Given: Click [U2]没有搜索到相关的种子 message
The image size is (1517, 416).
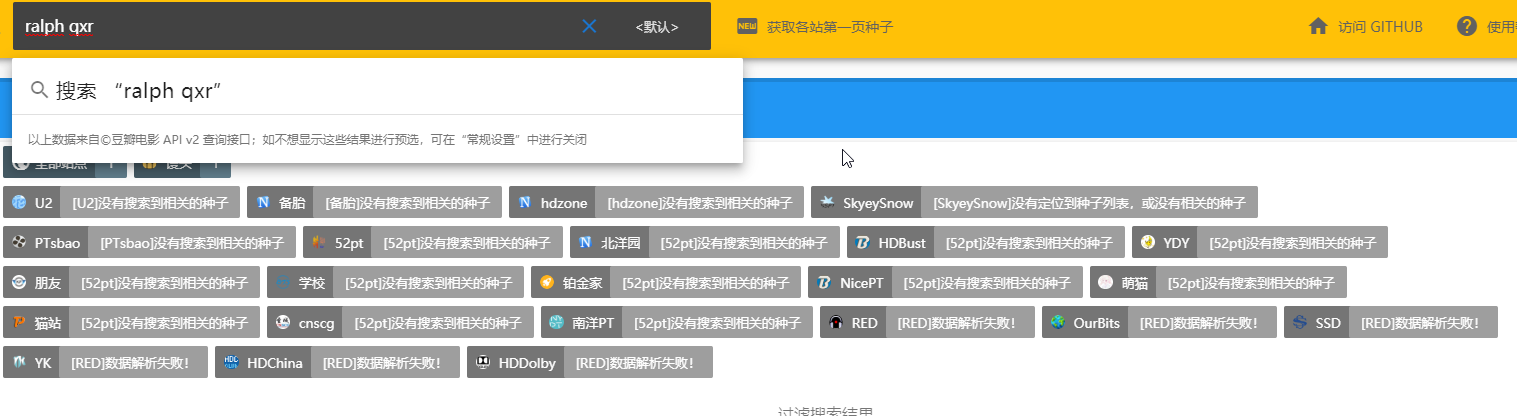Looking at the screenshot, I should [151, 203].
